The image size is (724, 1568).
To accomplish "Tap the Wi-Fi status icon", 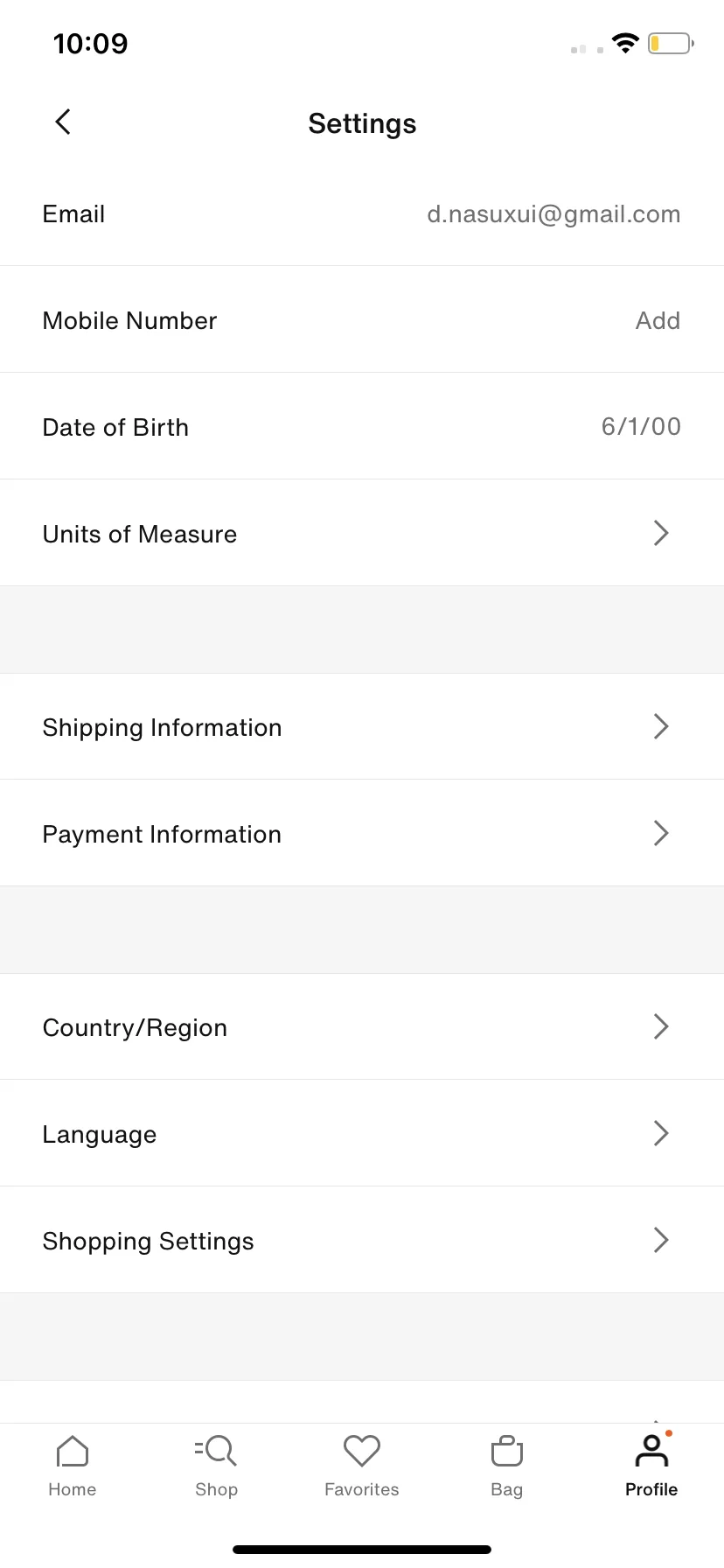I will coord(625,43).
